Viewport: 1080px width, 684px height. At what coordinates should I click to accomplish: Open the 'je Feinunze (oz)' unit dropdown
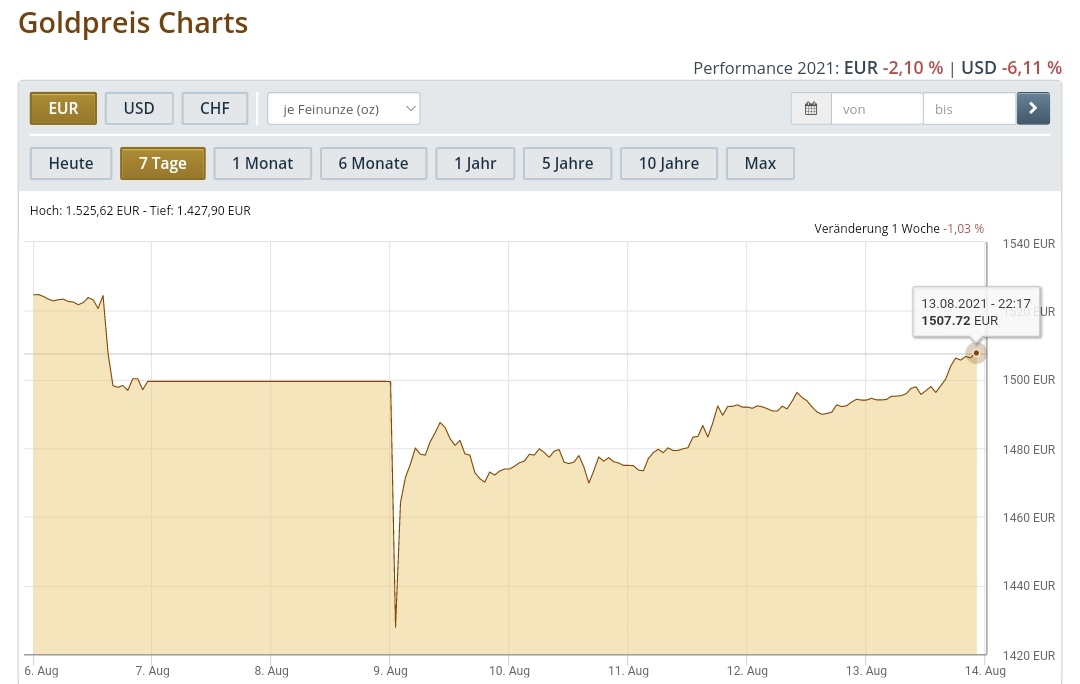pyautogui.click(x=344, y=109)
